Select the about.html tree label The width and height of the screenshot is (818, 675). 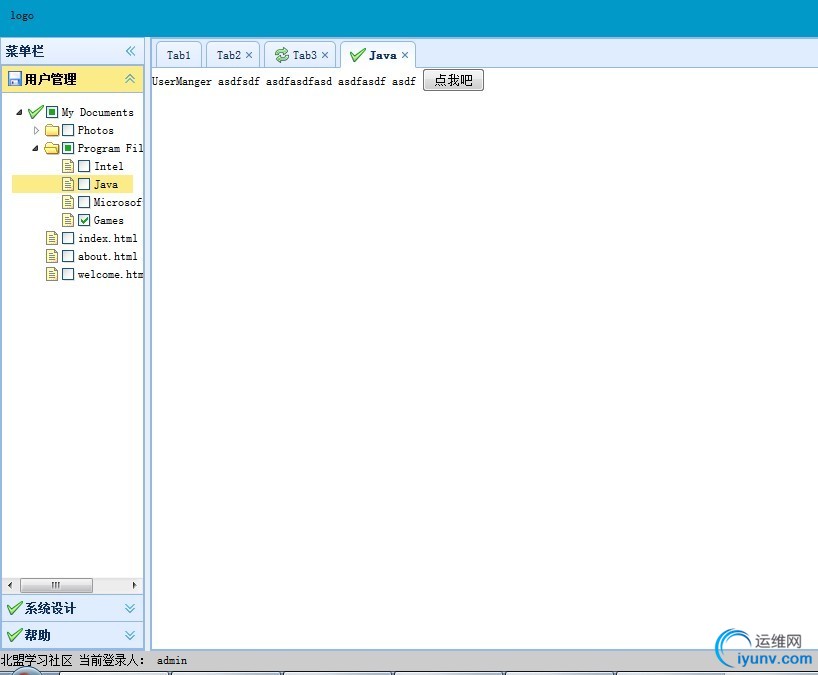coord(107,256)
